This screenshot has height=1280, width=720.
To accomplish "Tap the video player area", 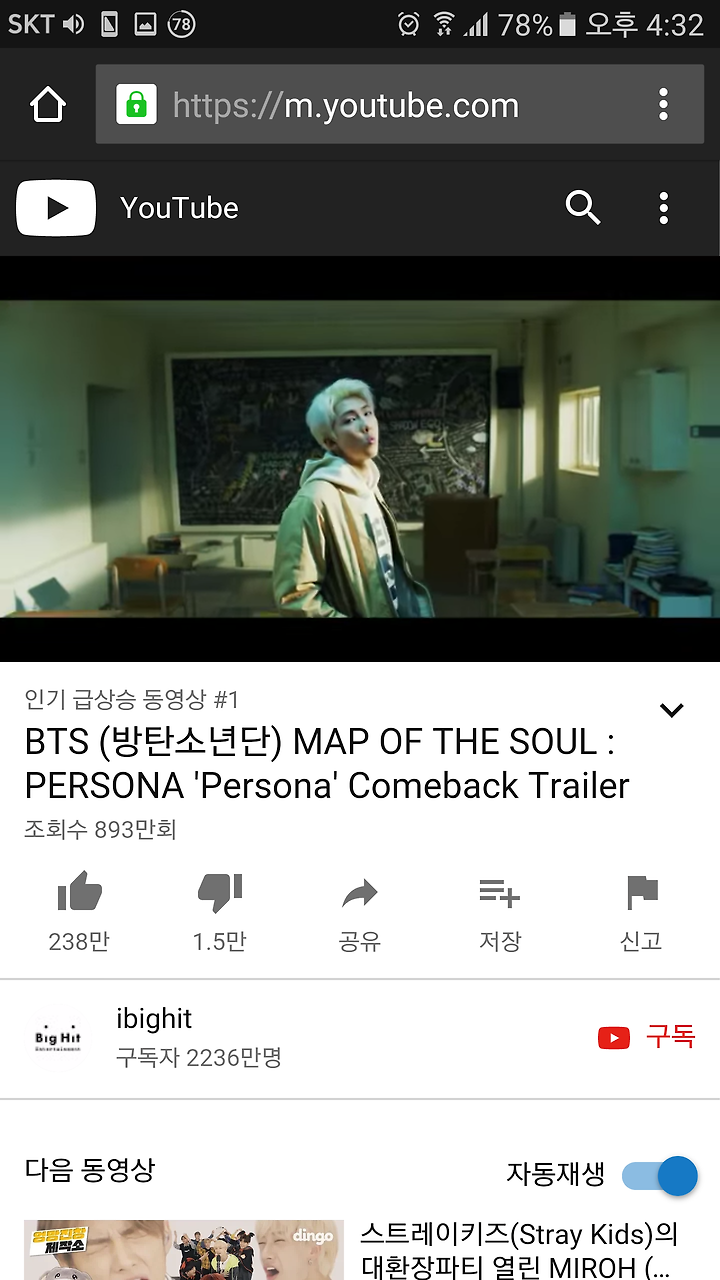I will coord(360,459).
